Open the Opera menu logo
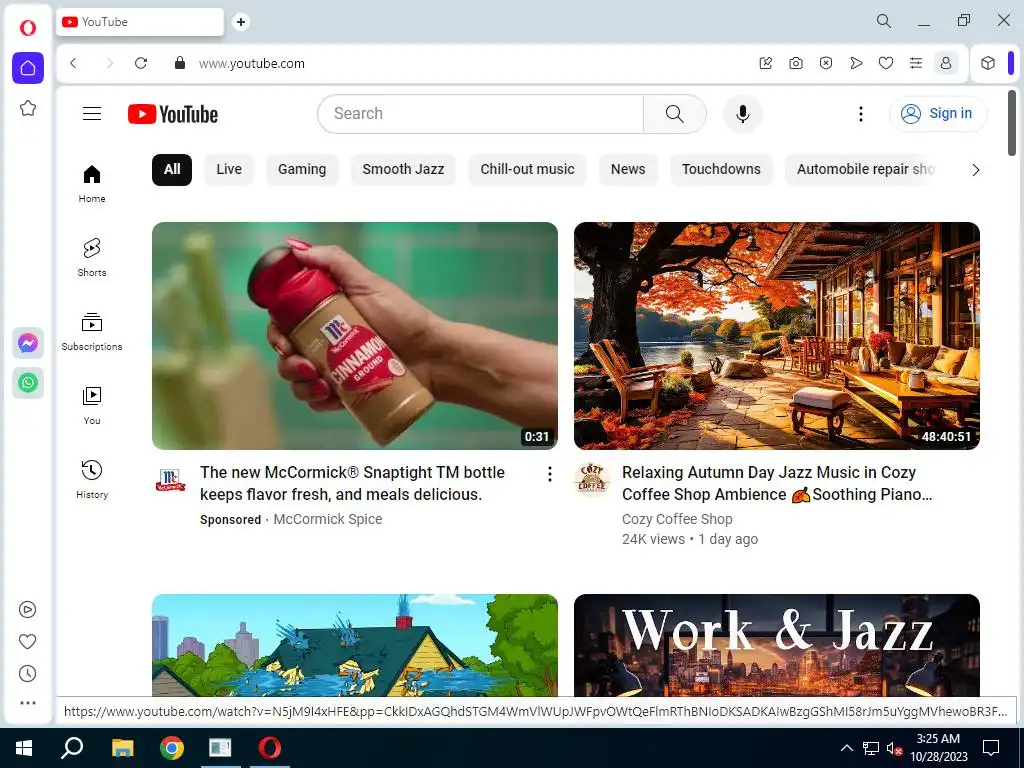Screen dimensions: 1024x768 coord(27,27)
